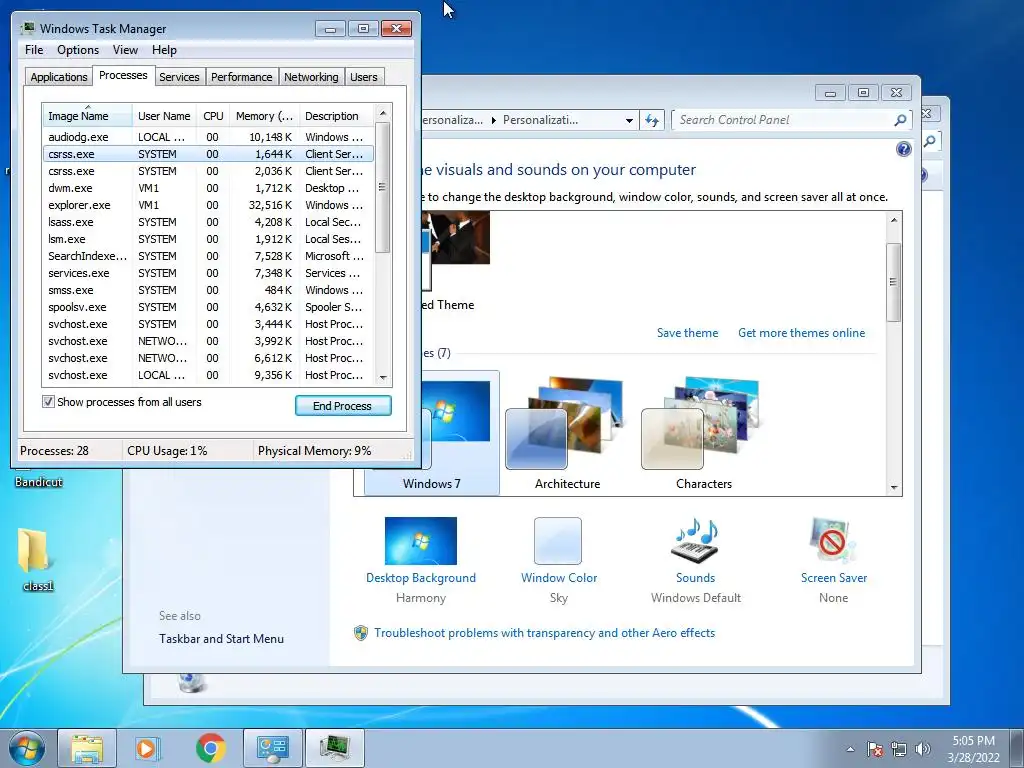The height and width of the screenshot is (768, 1024).
Task: Select the lsm.exe process row
Action: pyautogui.click(x=208, y=239)
